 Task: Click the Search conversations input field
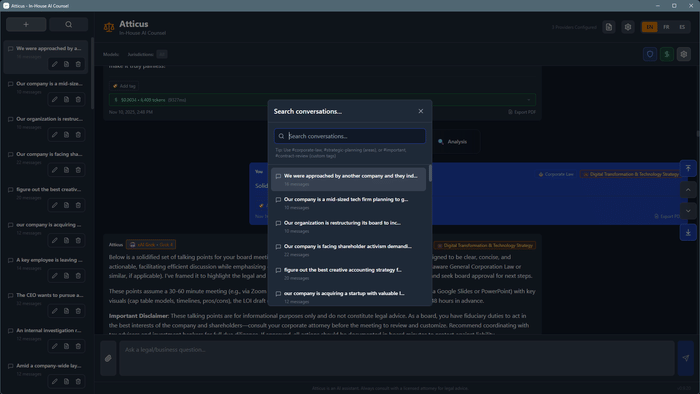[x=350, y=136]
